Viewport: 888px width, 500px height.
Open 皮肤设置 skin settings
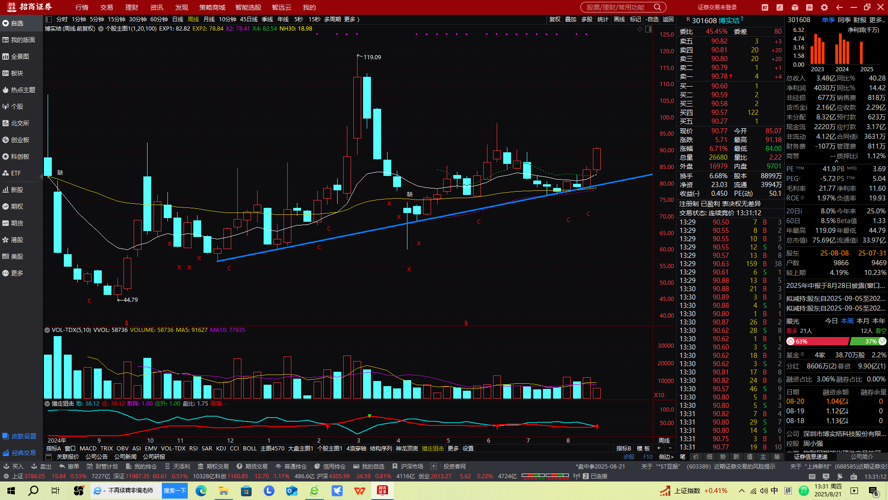pos(20,436)
